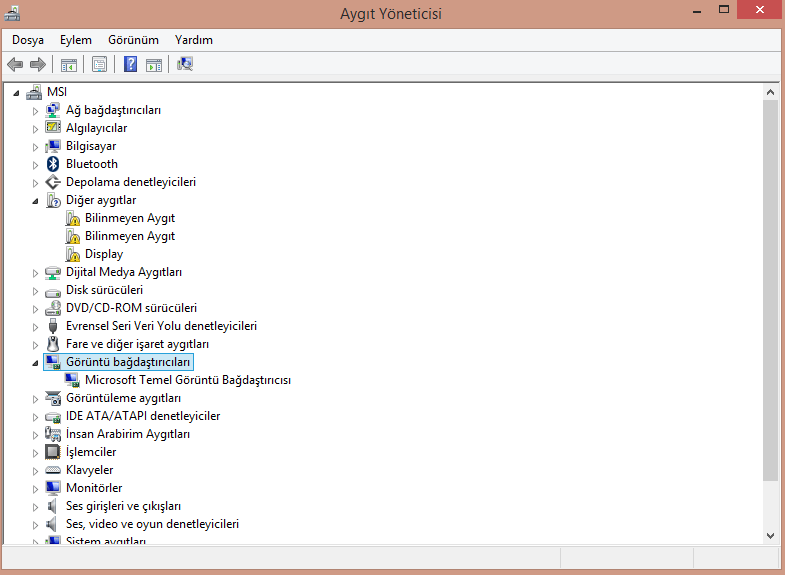The image size is (785, 575).
Task: Click the Ağ bağdaştırıcıları network icon
Action: point(53,110)
